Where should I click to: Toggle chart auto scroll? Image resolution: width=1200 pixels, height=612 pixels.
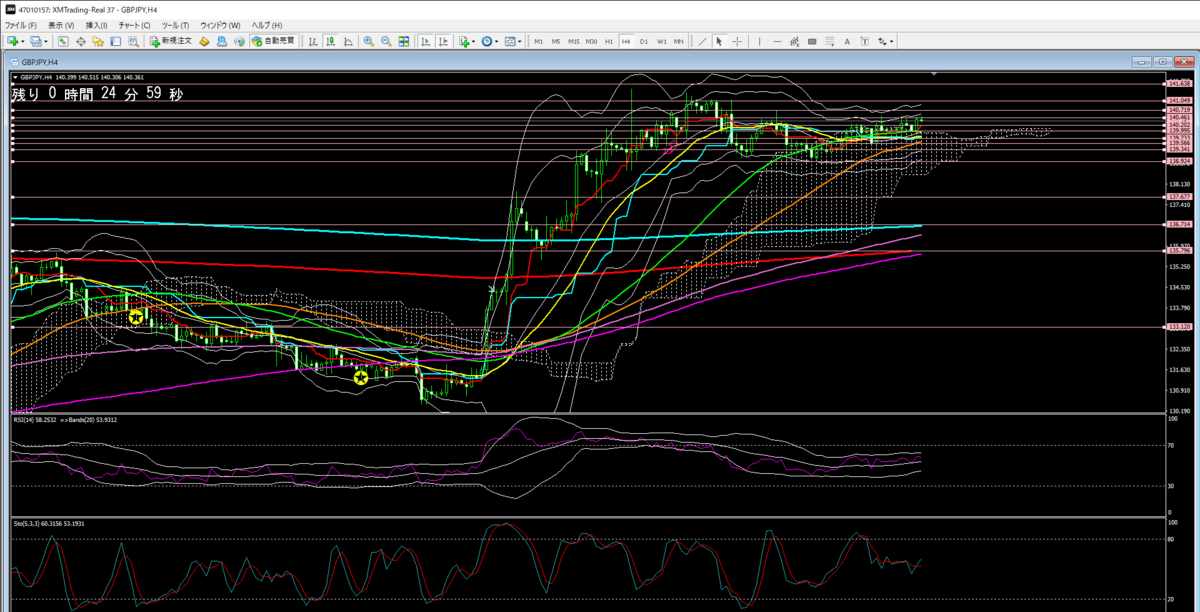pos(425,41)
